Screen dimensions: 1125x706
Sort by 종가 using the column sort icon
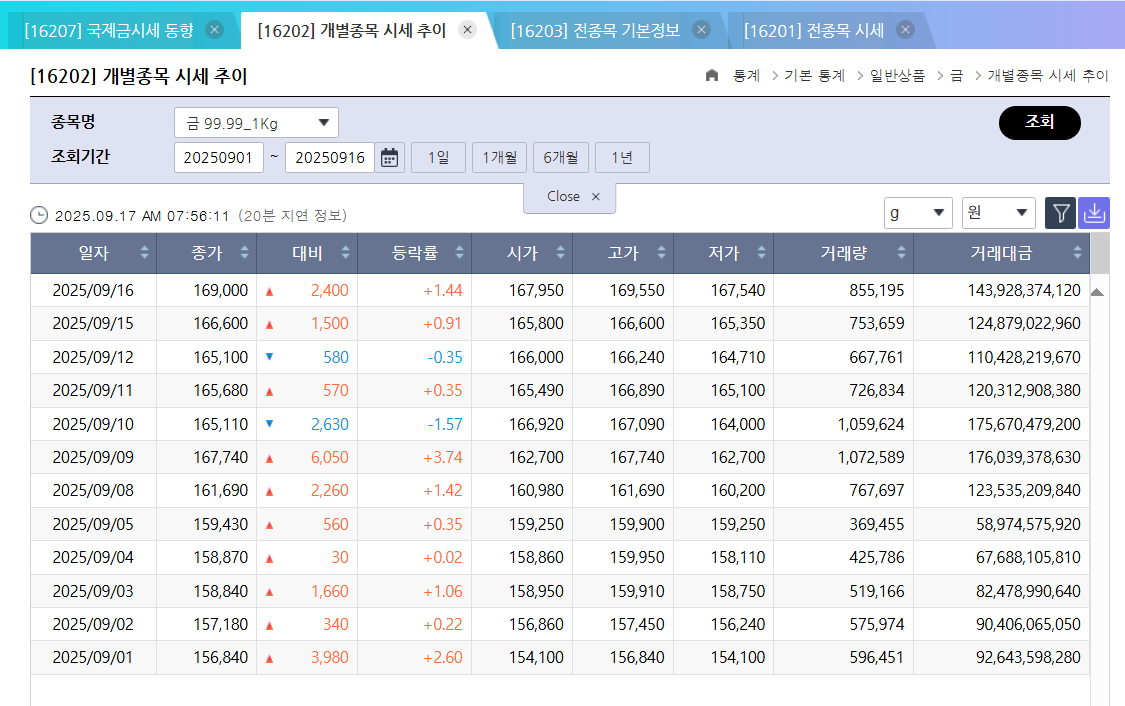click(245, 253)
